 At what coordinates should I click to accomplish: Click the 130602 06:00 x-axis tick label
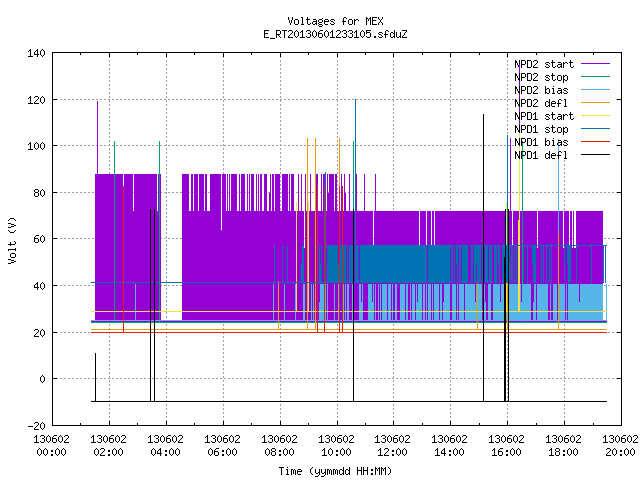click(222, 446)
